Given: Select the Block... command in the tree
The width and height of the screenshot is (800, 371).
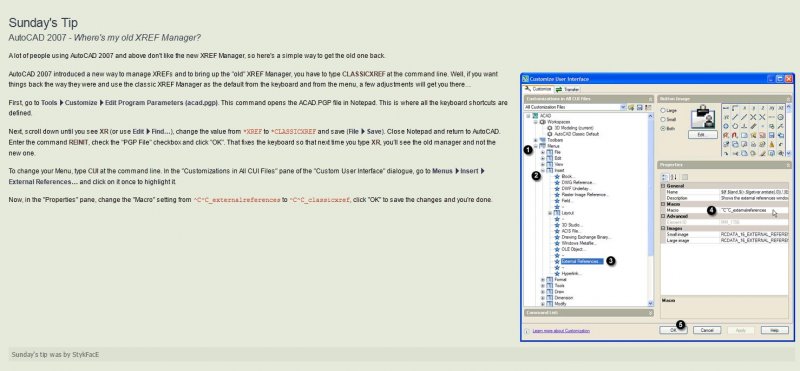Looking at the screenshot, I should (x=568, y=177).
